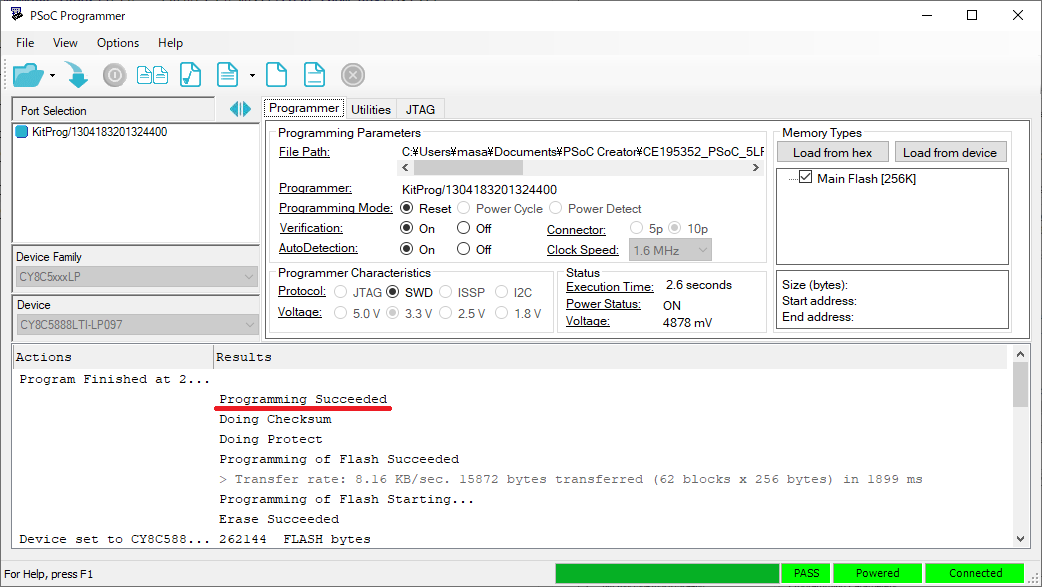Turn Verification On

click(x=407, y=228)
